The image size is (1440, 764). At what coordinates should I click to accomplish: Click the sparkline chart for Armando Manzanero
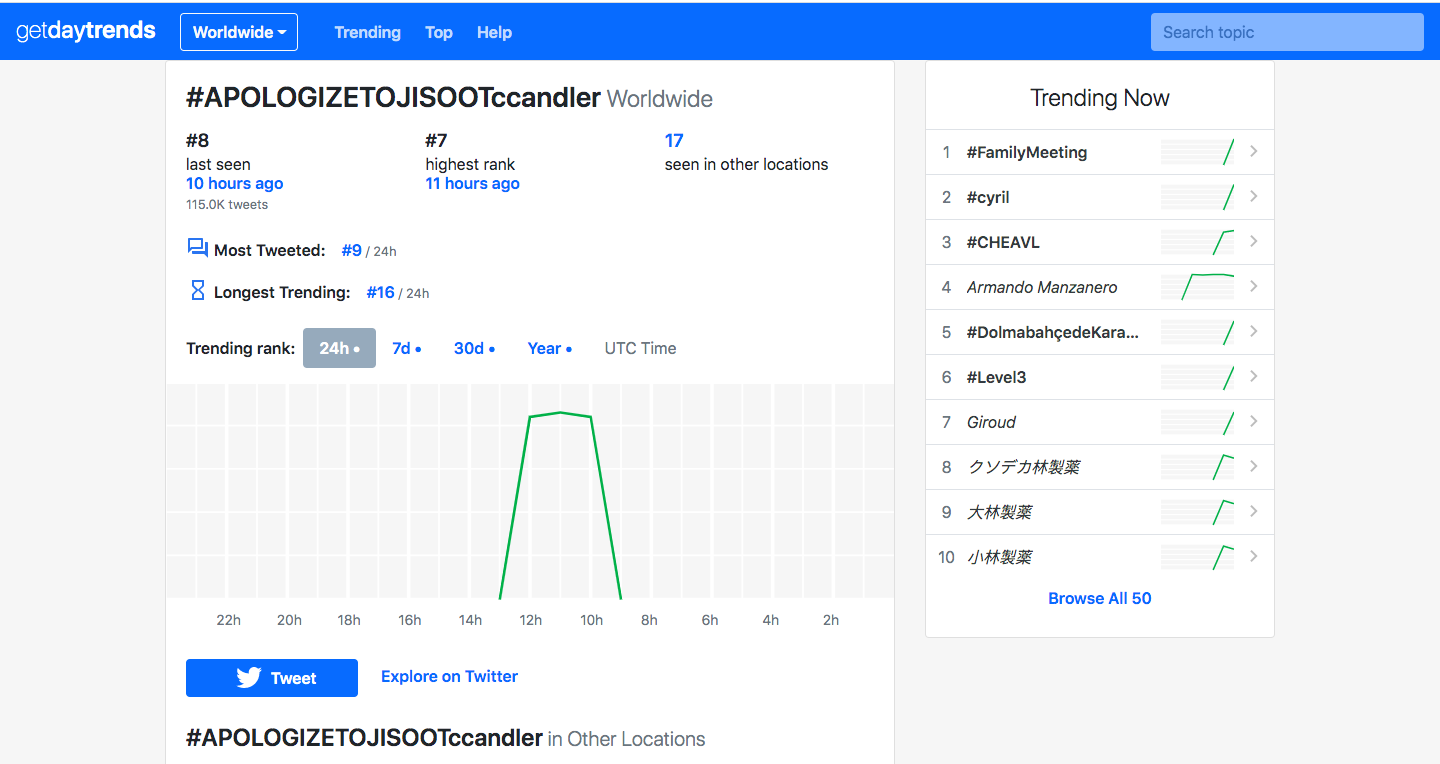tap(1197, 287)
